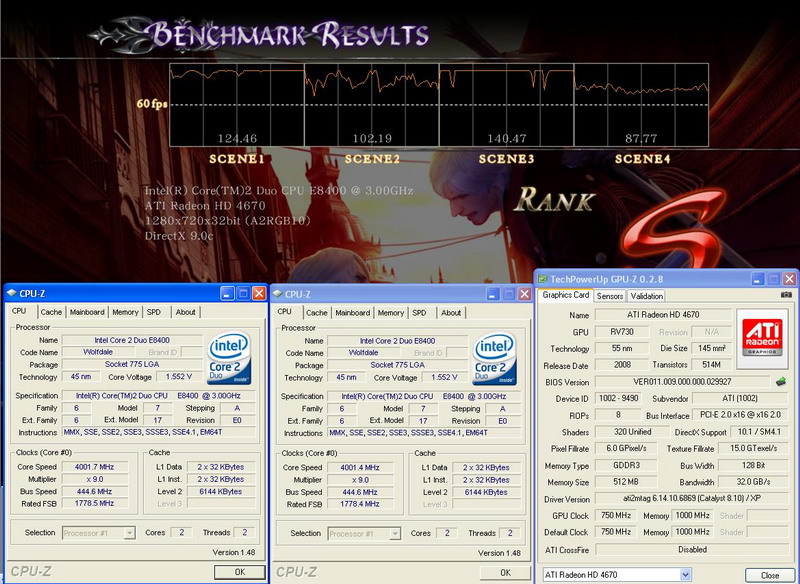
Task: Click the Scene 2 score 102.19
Action: tap(372, 138)
